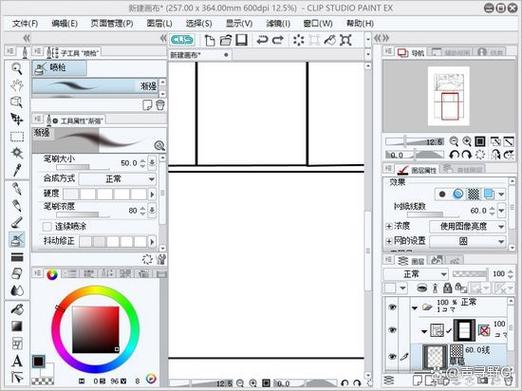Select the Zoom magnifier tool
The image size is (522, 391).
point(17,69)
